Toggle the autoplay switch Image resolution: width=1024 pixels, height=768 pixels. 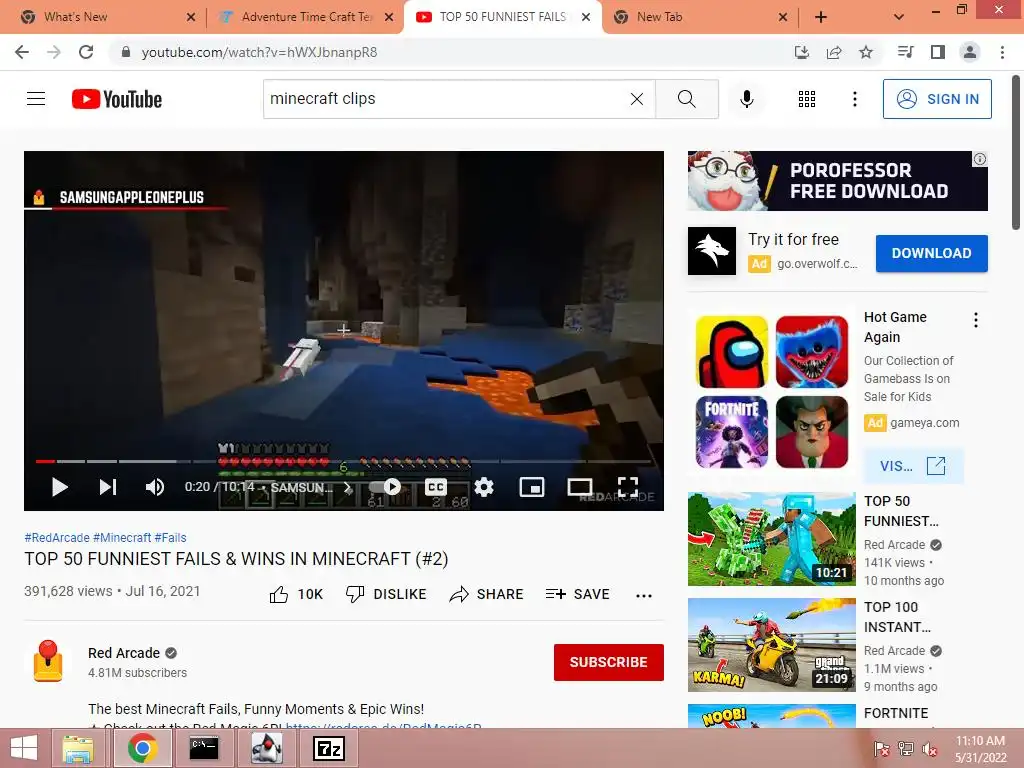coord(385,487)
